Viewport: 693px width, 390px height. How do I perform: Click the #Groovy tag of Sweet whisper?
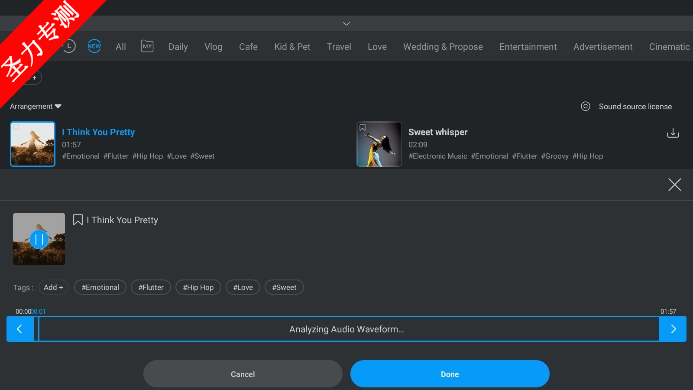click(555, 156)
